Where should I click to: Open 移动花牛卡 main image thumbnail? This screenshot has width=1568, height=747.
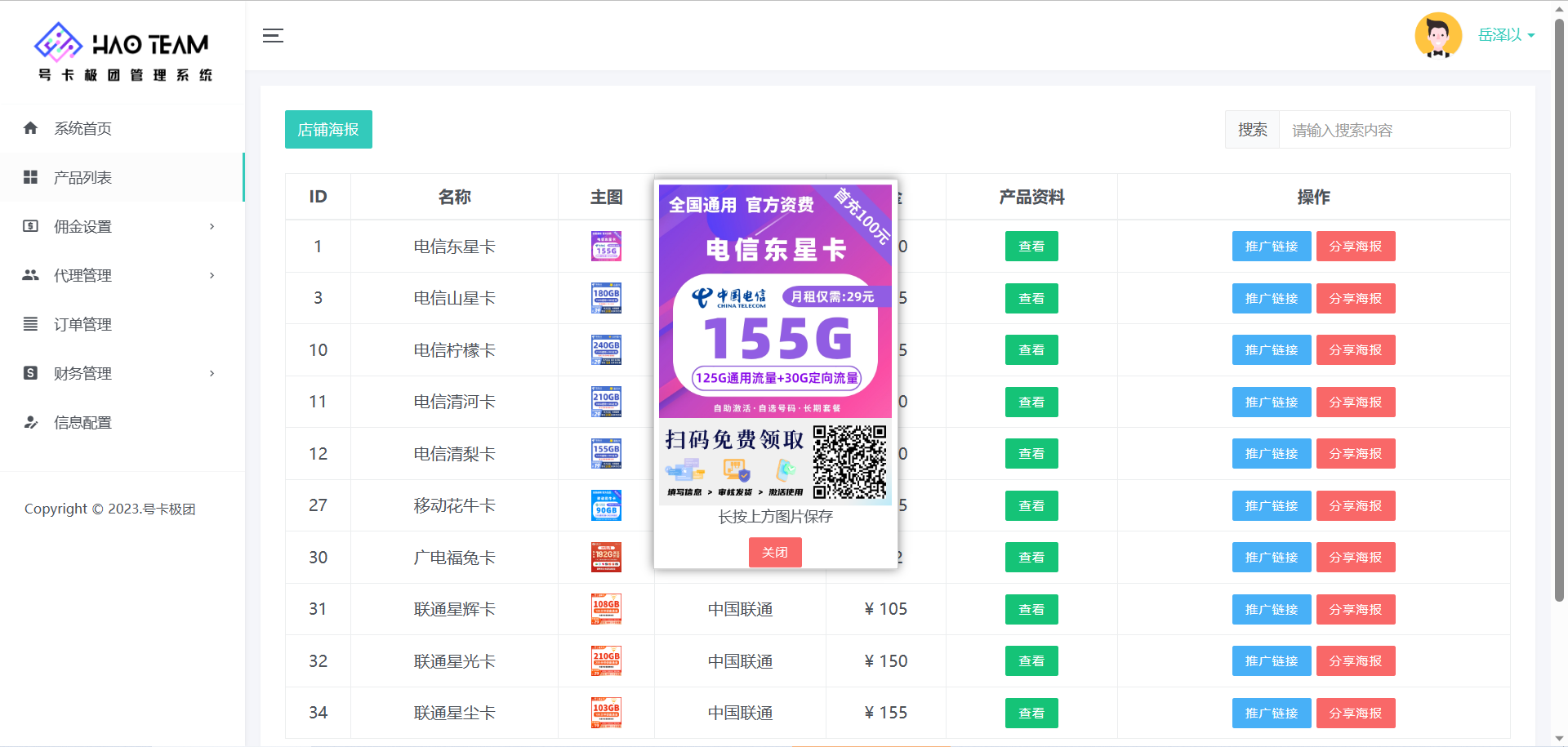tap(606, 505)
